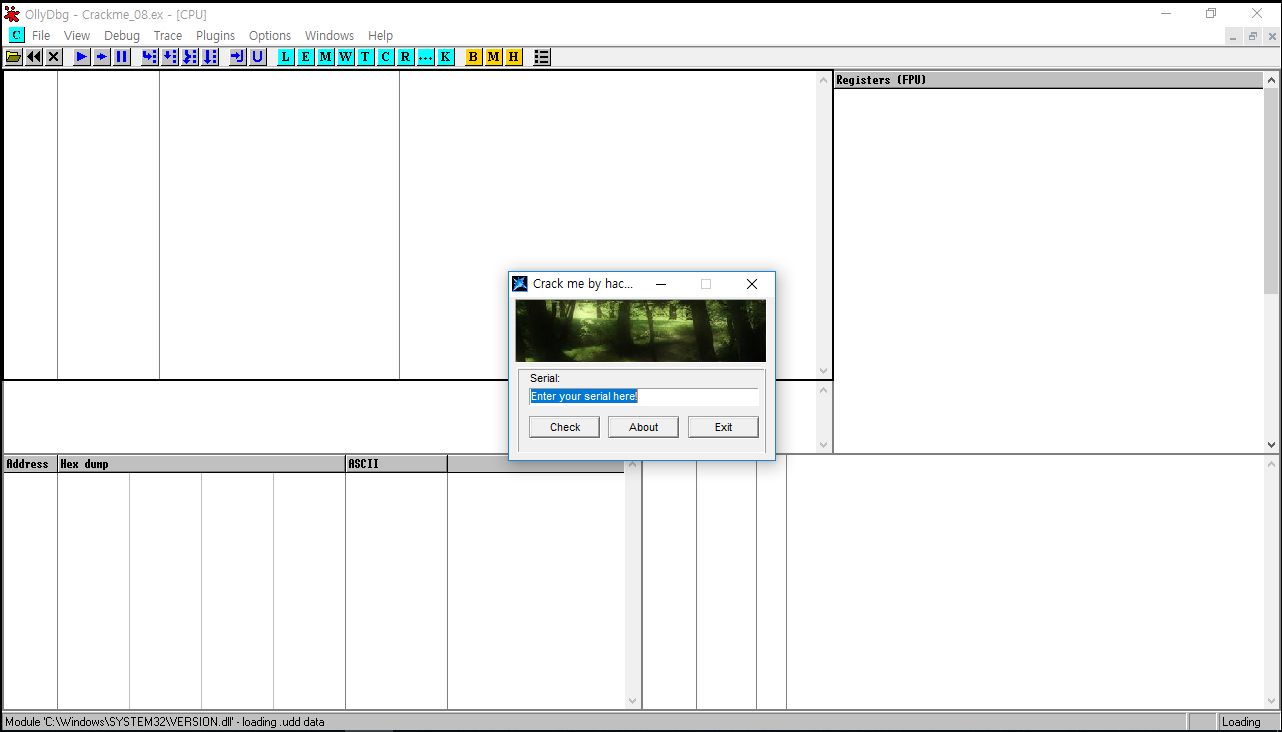Click the Run program play icon

point(82,57)
